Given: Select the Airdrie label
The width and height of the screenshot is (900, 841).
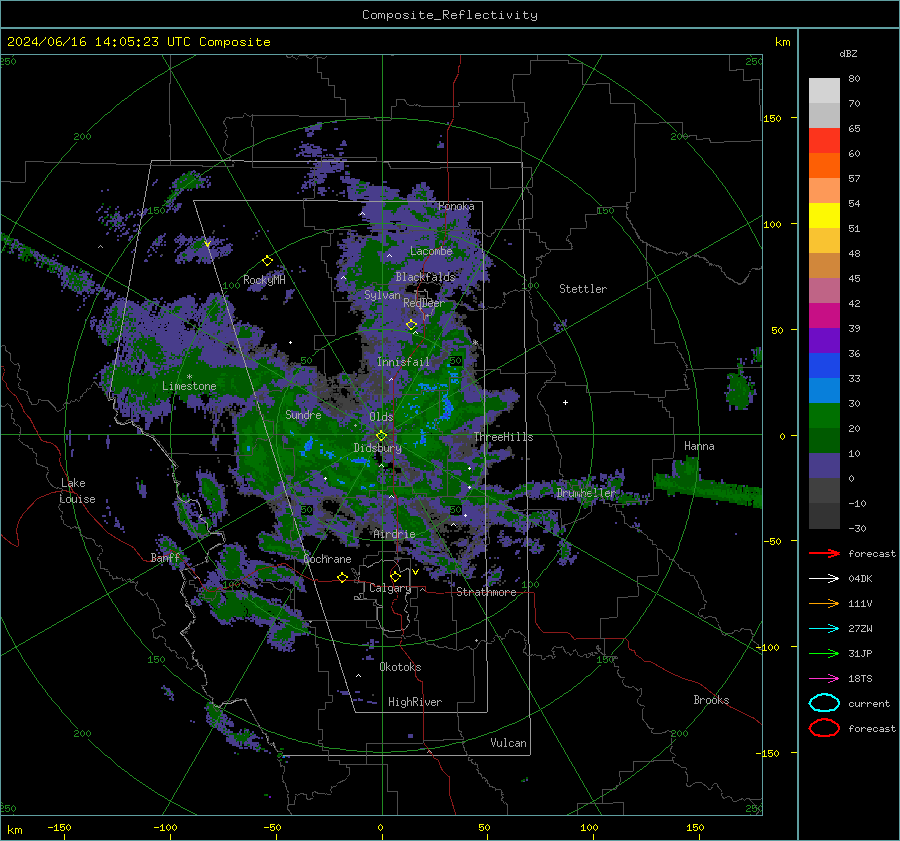Looking at the screenshot, I should [394, 534].
